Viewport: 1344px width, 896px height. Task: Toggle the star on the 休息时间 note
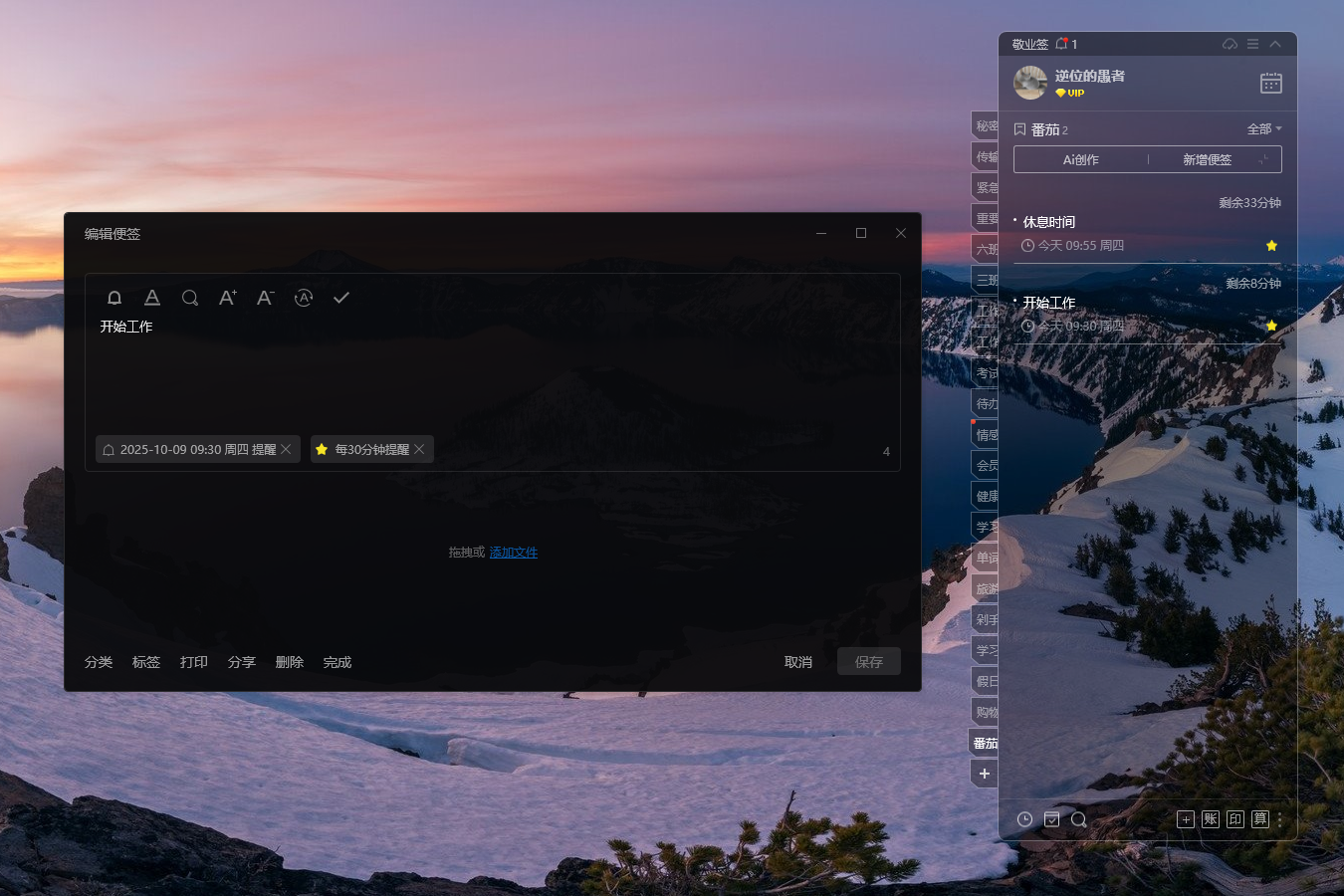(1271, 246)
